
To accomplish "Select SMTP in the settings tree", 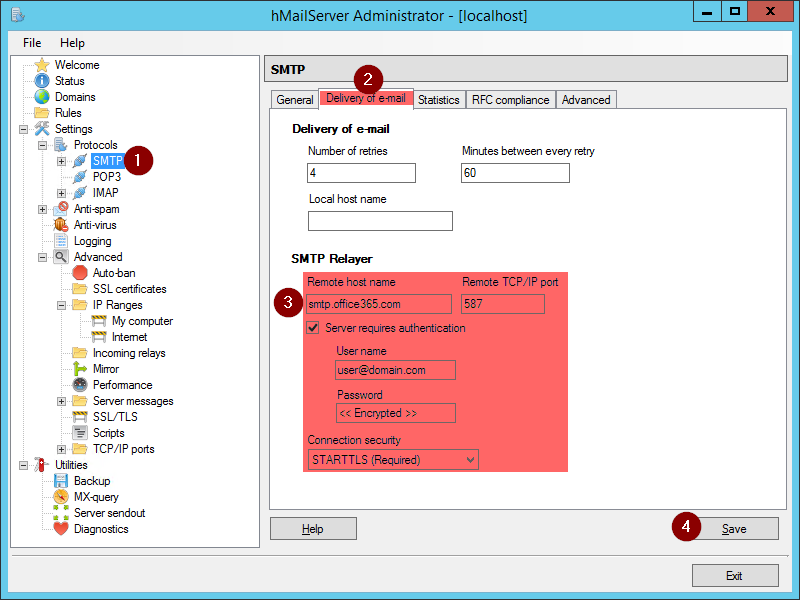I will [x=108, y=161].
